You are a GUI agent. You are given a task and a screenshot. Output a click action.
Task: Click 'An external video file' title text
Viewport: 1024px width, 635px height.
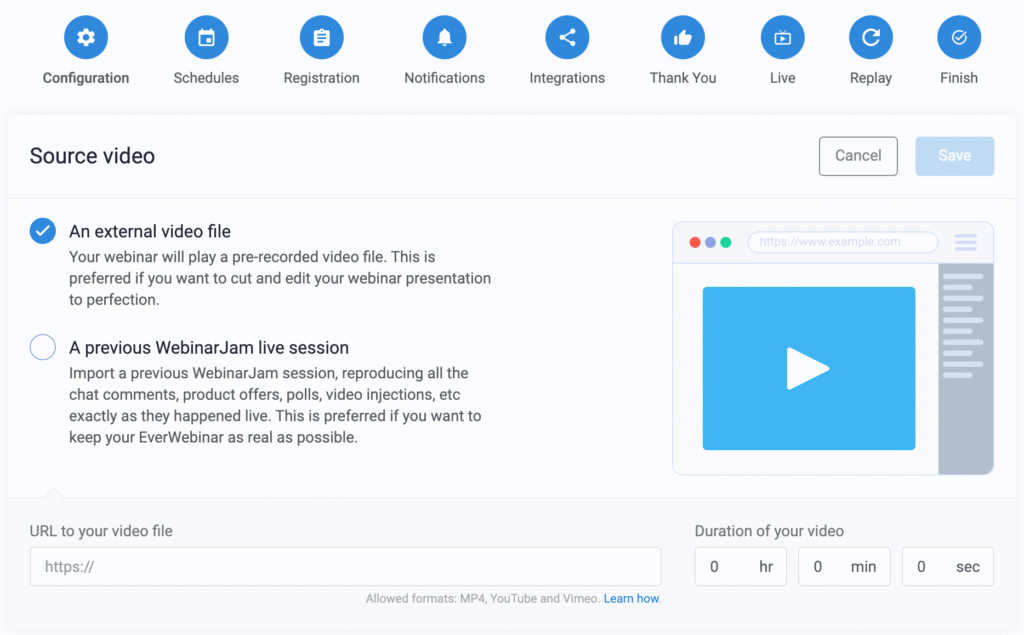tap(150, 231)
